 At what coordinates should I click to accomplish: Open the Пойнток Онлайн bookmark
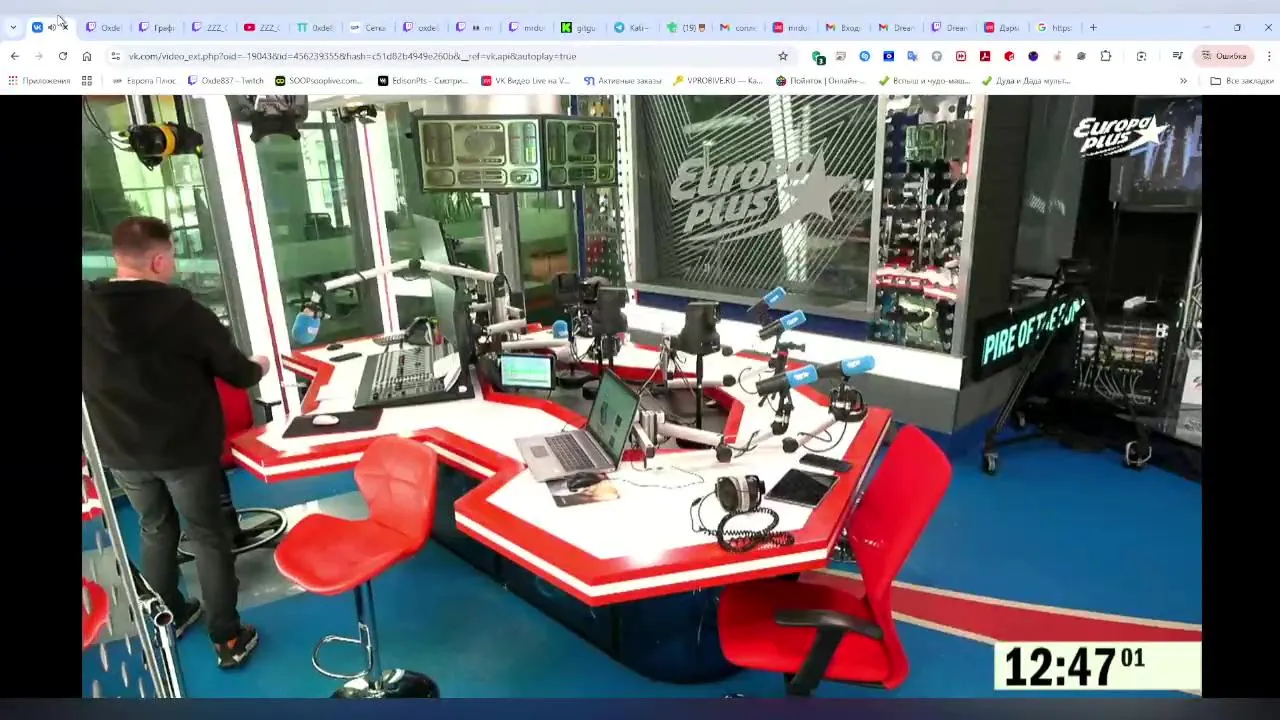coord(820,81)
